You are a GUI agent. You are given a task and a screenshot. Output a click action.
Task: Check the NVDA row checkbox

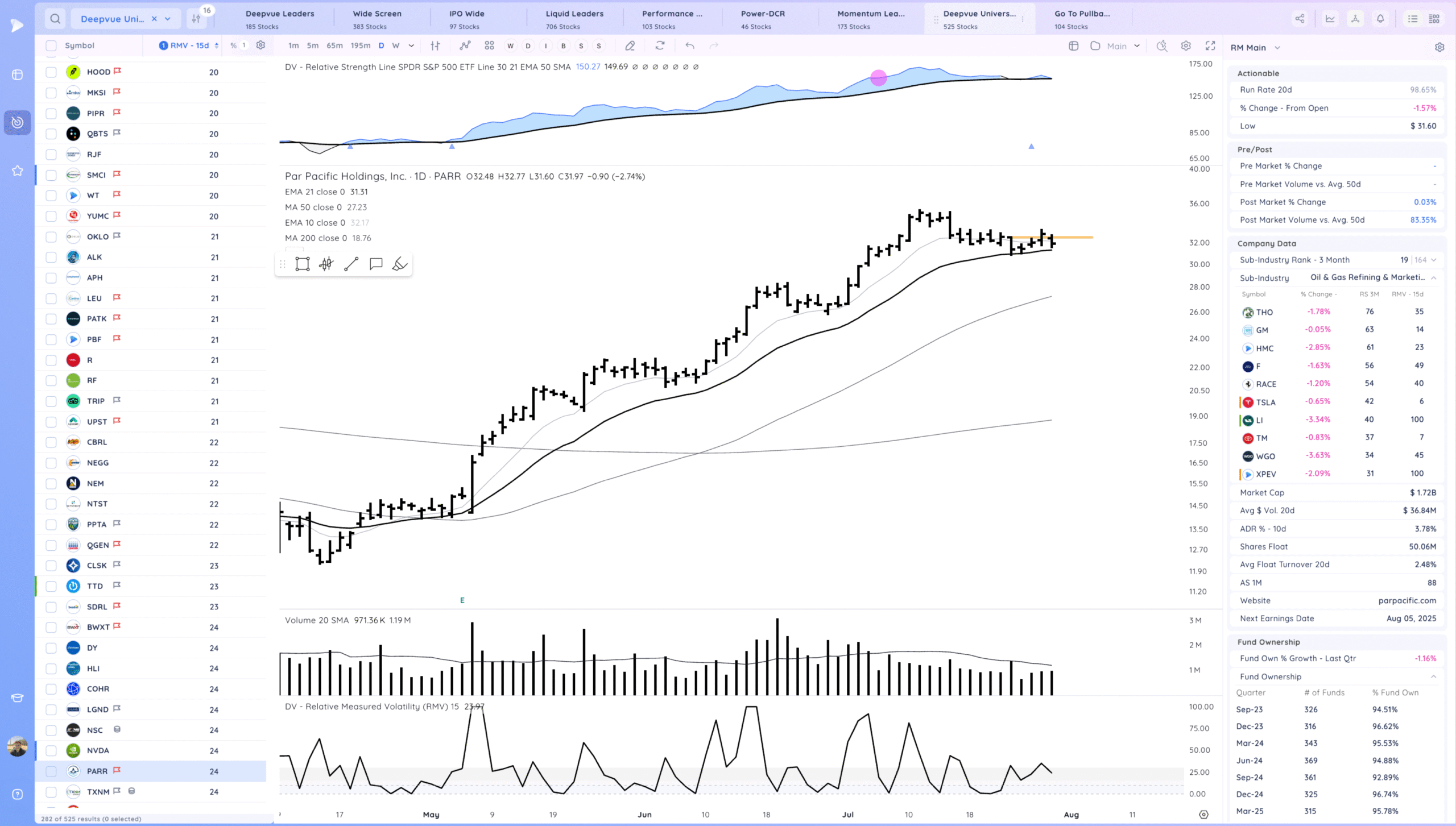(51, 750)
